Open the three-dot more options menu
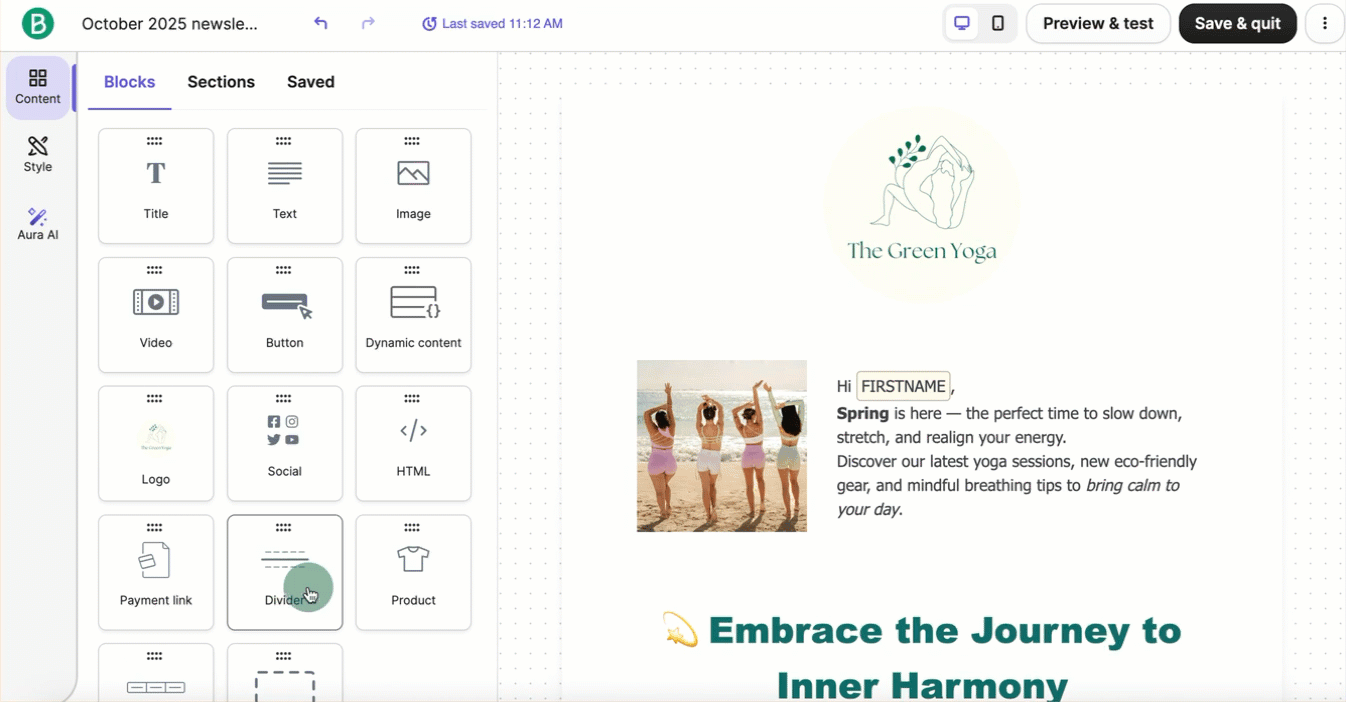Screen dimensions: 1346x702 click(x=1324, y=22)
